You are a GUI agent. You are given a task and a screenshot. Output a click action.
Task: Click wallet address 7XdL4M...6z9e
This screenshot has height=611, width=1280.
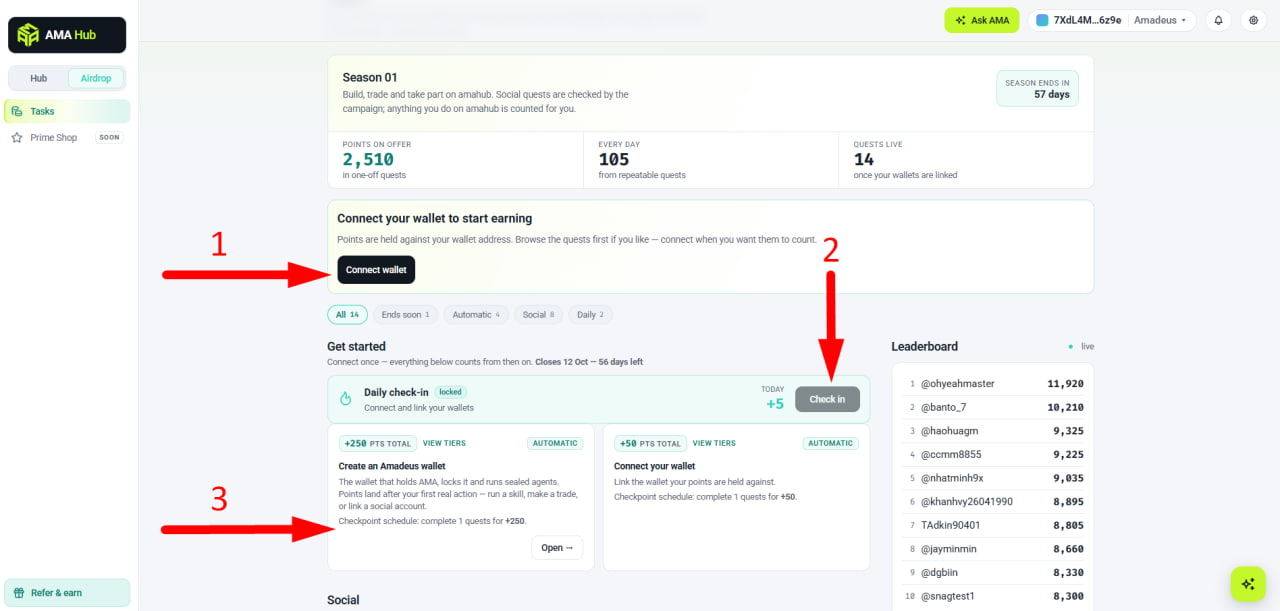pyautogui.click(x=1087, y=20)
